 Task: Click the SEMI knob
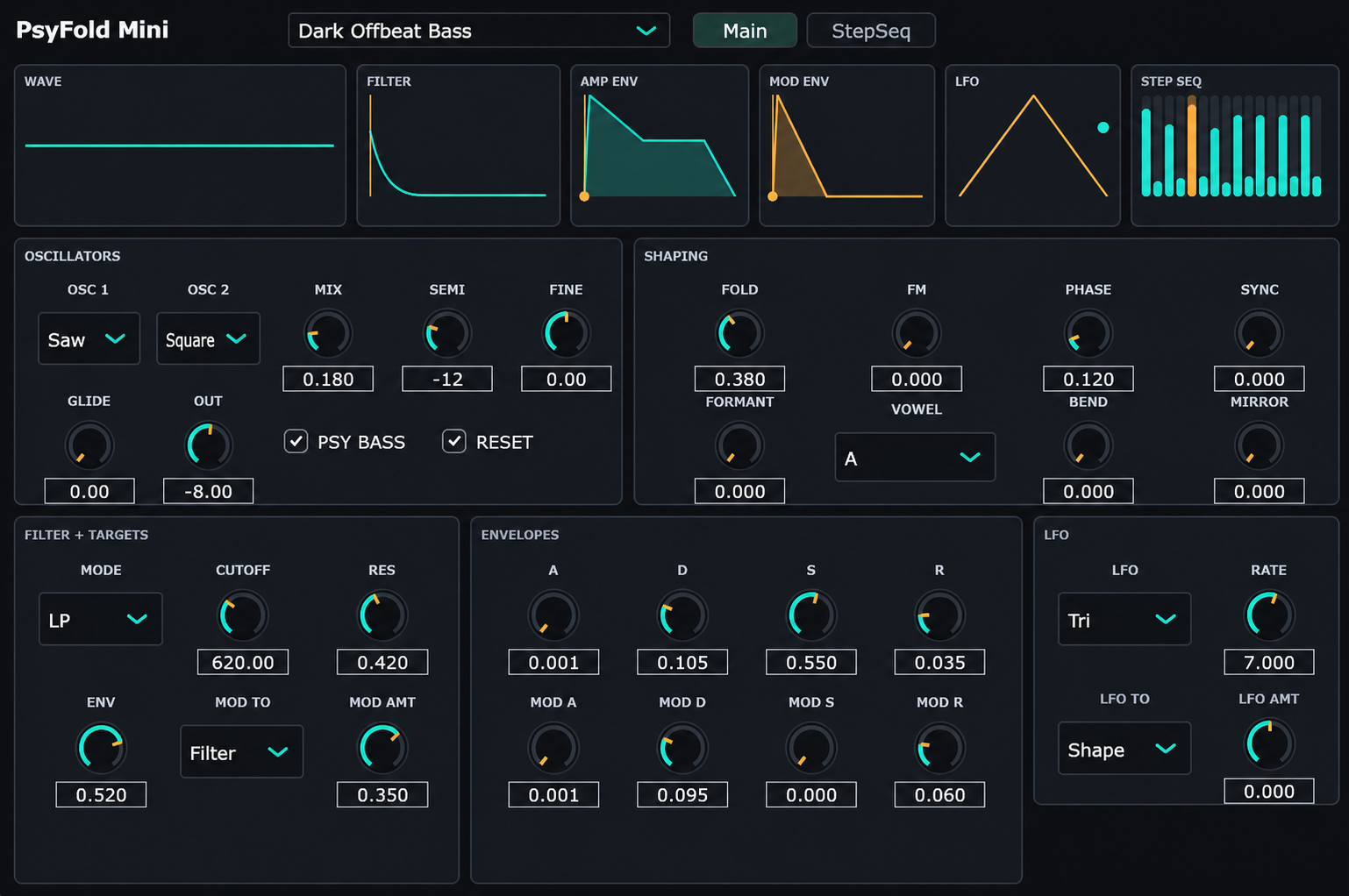(x=447, y=334)
